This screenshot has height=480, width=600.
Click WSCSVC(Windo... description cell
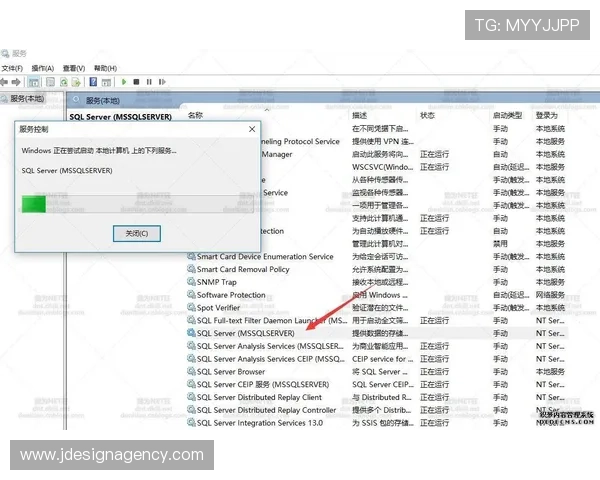383,167
